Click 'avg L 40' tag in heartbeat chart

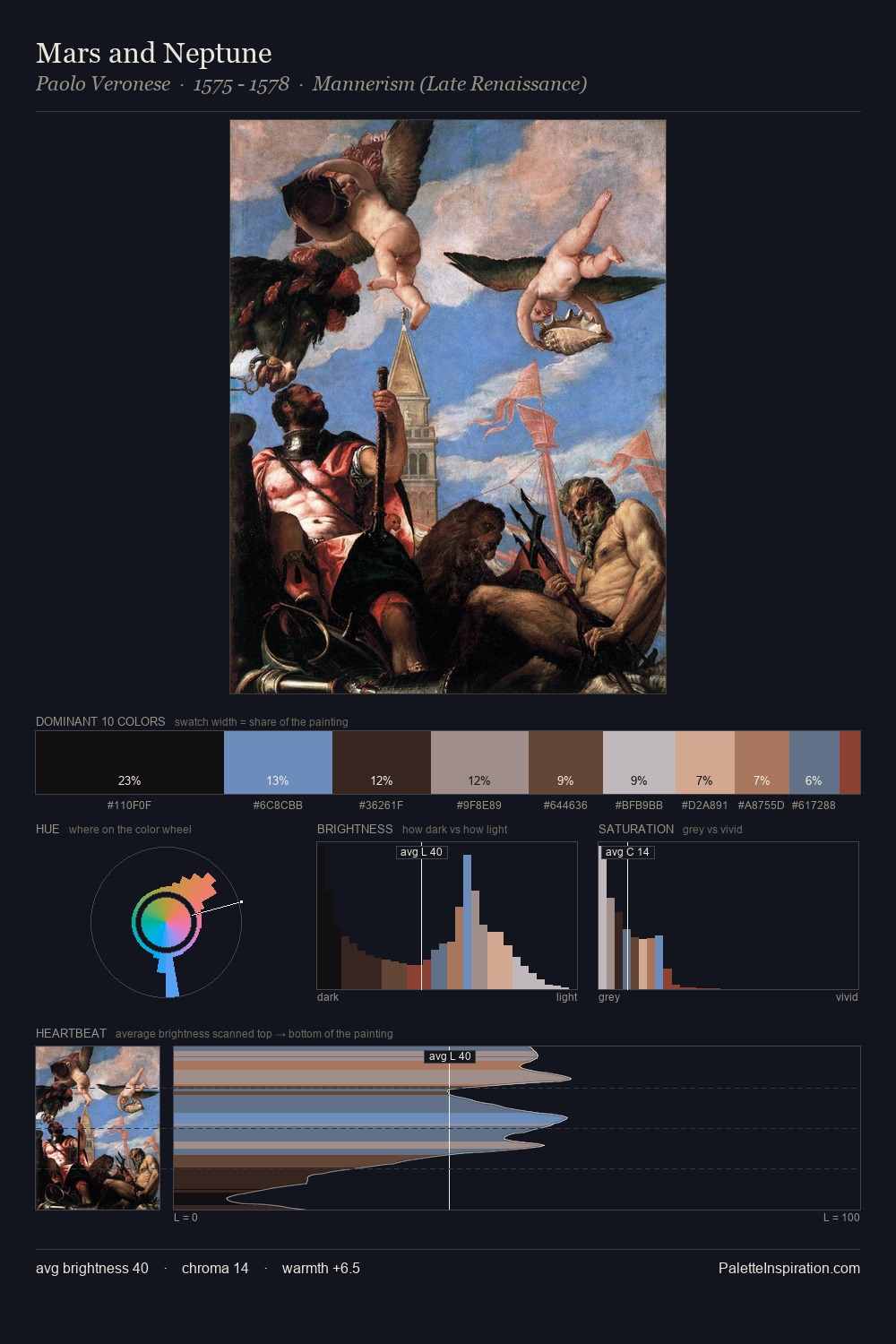[450, 1056]
